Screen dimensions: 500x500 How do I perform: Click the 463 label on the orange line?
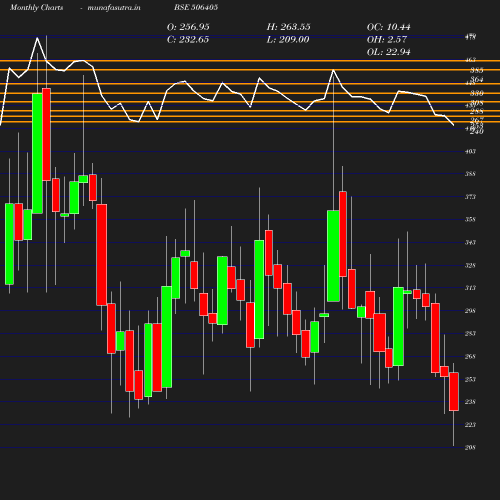pos(470,60)
